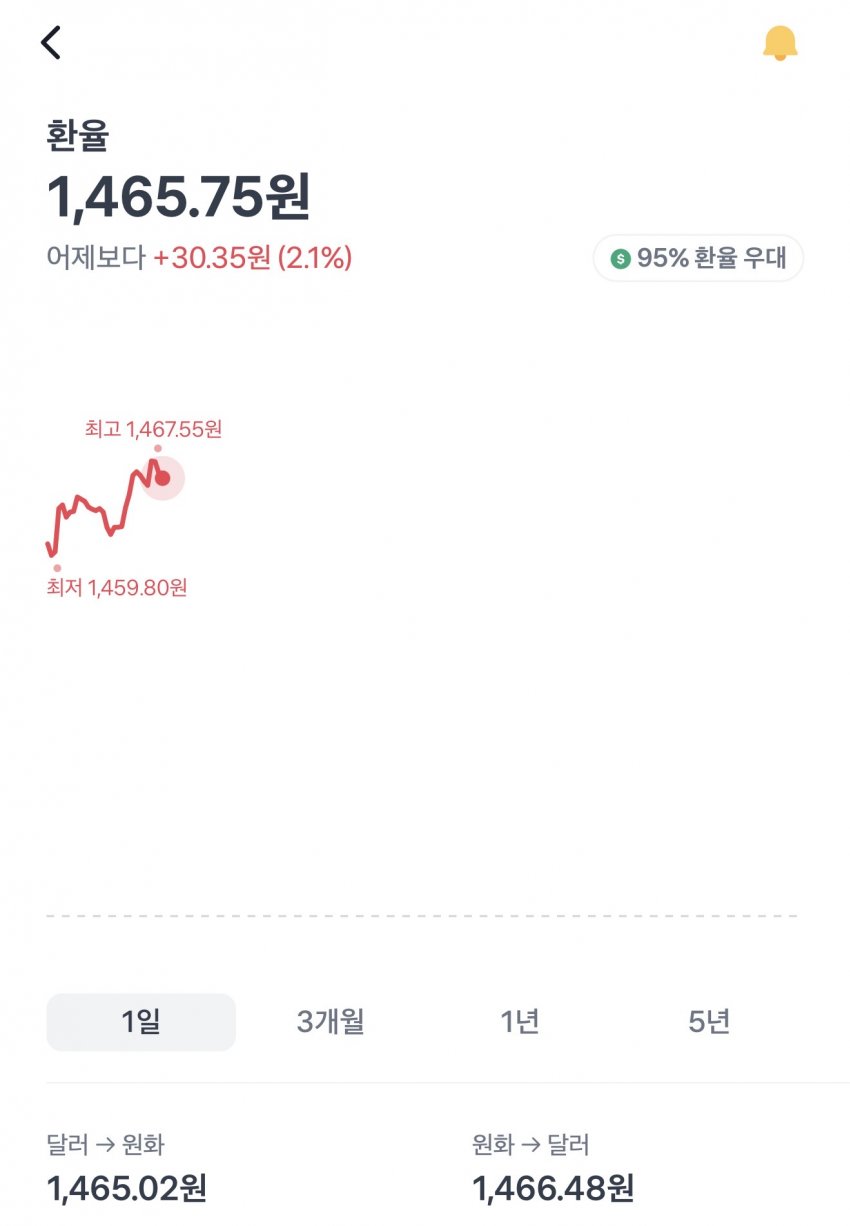This screenshot has width=850, height=1226.
Task: Show the 1년 chart range
Action: (x=520, y=1022)
